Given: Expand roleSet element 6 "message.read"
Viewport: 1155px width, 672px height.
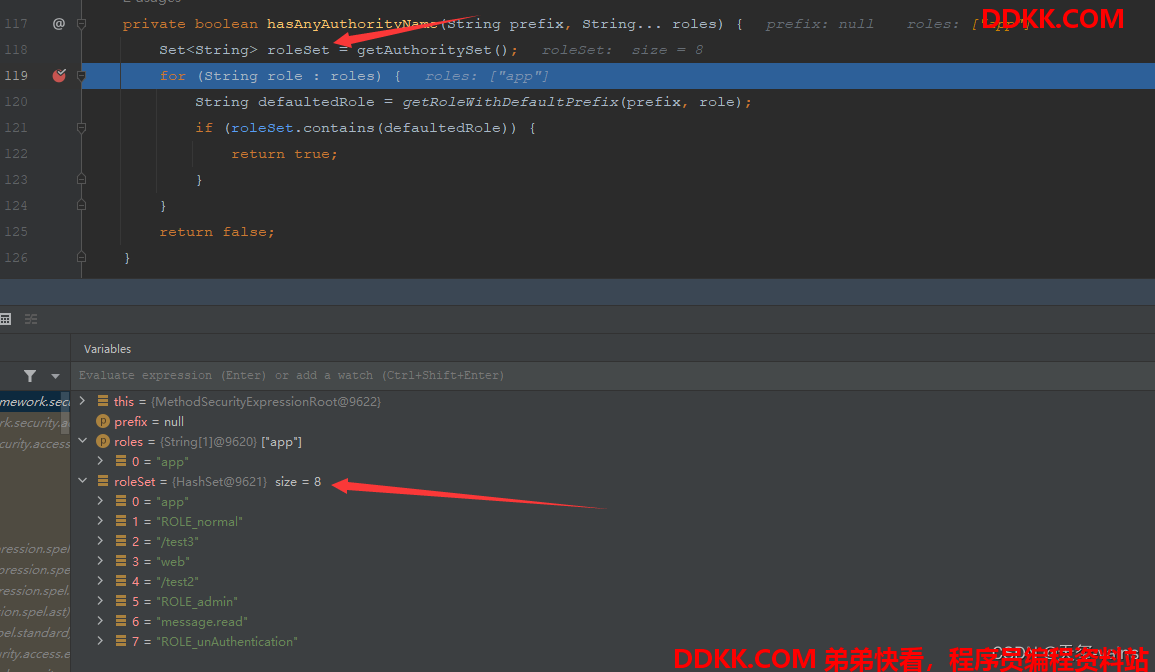Looking at the screenshot, I should (x=100, y=620).
